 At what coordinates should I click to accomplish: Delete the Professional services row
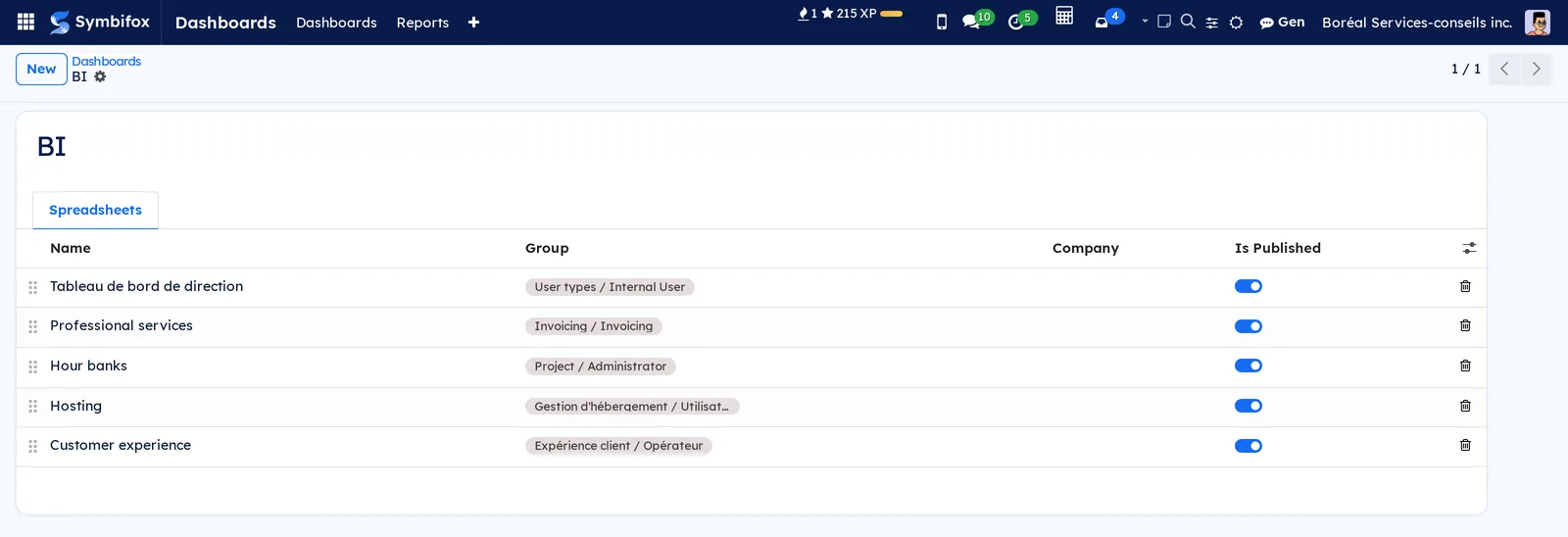coord(1465,325)
